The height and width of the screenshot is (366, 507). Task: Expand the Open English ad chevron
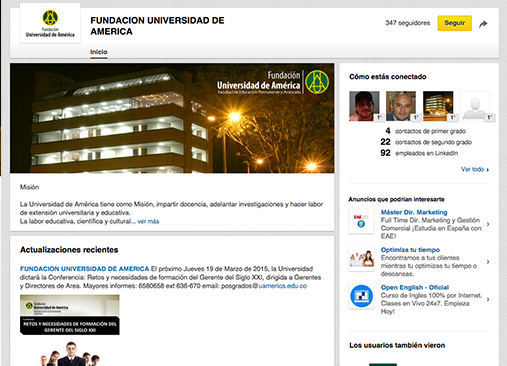pos(488,299)
